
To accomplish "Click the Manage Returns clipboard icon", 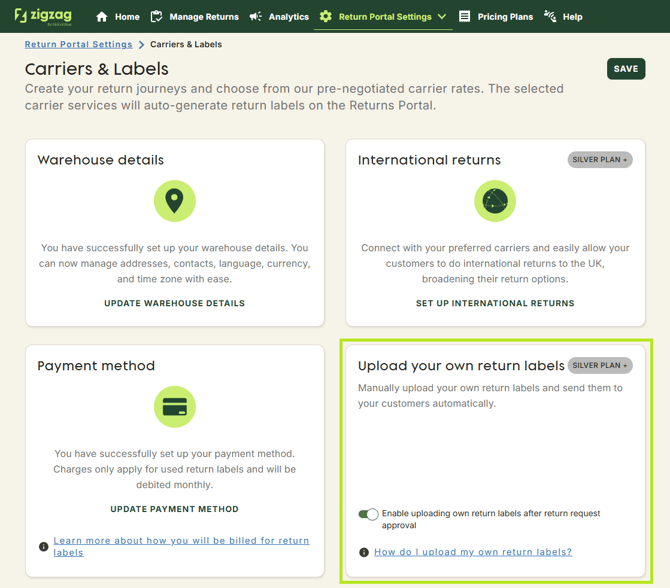I will tap(156, 17).
